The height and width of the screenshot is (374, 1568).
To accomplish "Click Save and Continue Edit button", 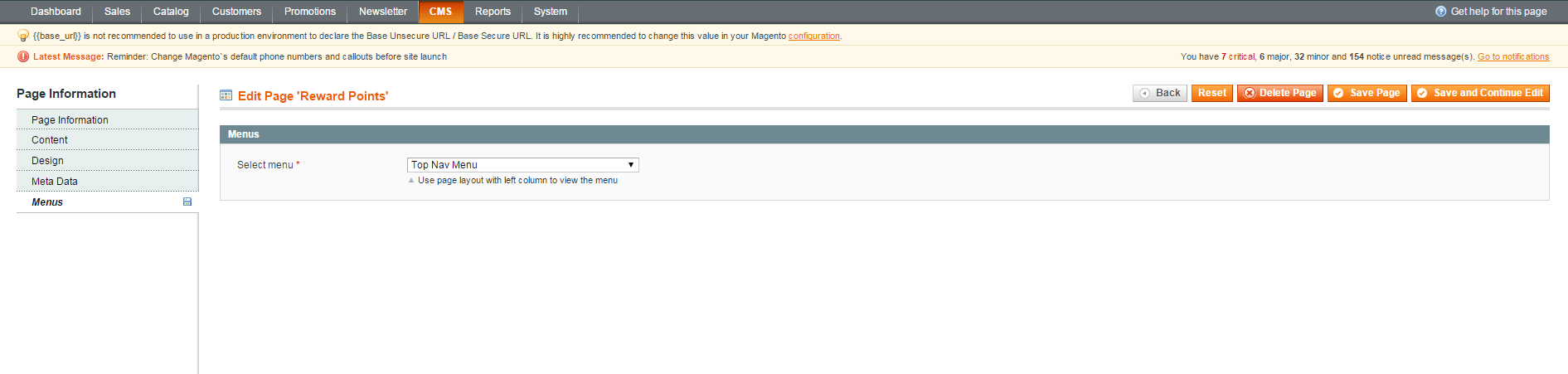I will point(1479,93).
